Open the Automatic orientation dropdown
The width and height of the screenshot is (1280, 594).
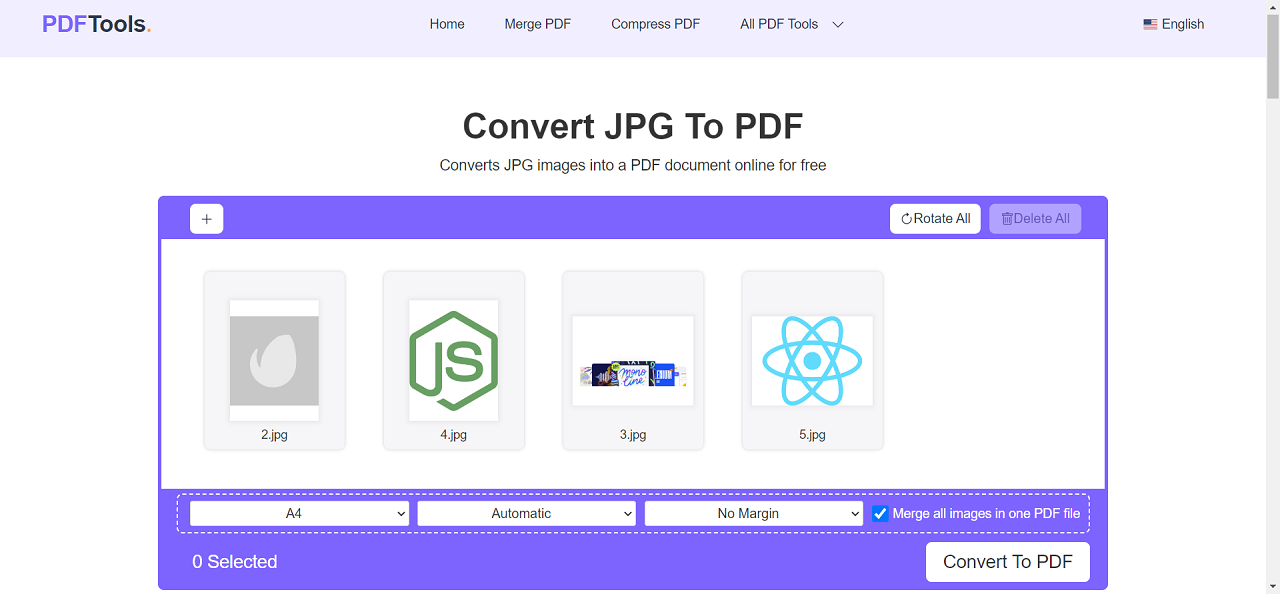(526, 513)
